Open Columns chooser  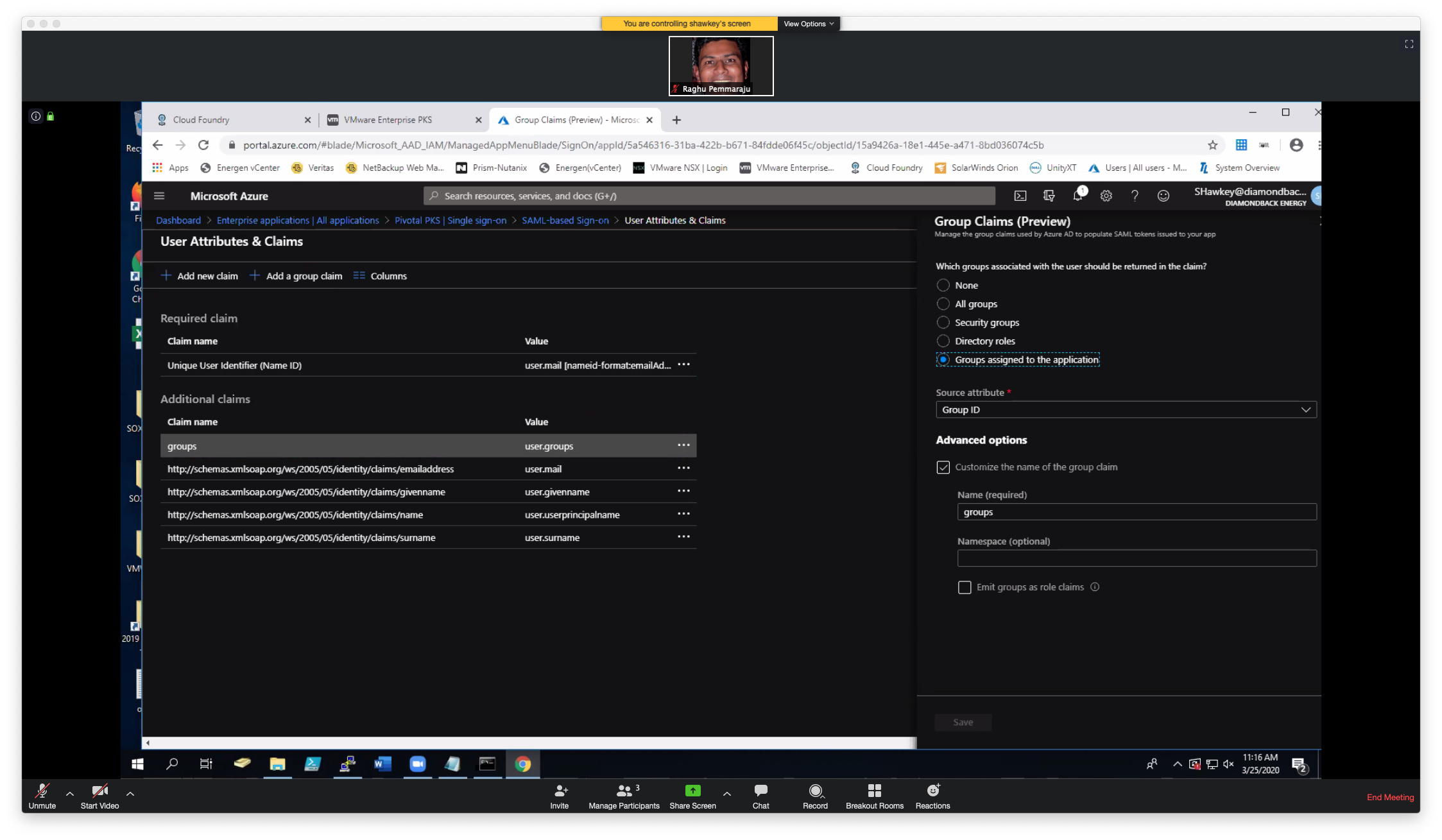pos(380,276)
